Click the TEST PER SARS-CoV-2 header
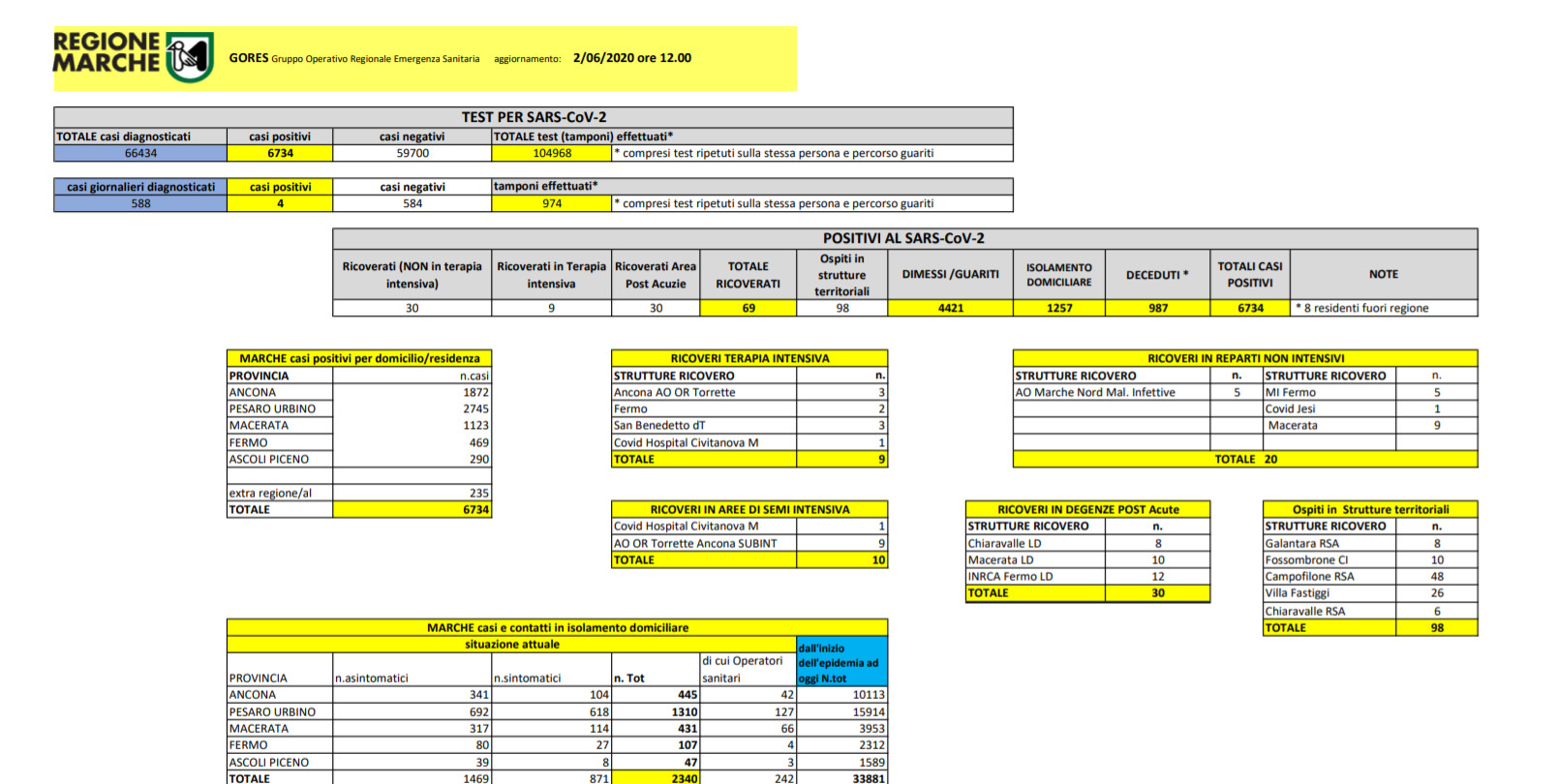Viewport: 1557px width, 784px height. point(534,117)
